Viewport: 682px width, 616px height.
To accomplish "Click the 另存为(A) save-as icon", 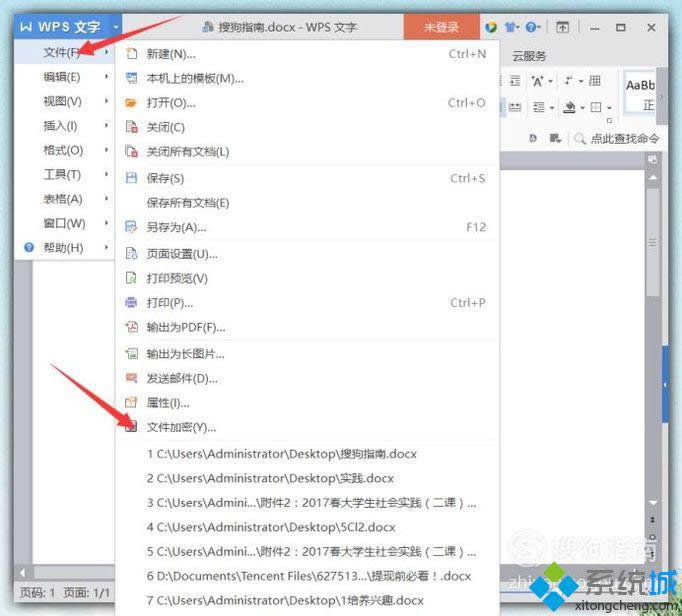I will 131,227.
